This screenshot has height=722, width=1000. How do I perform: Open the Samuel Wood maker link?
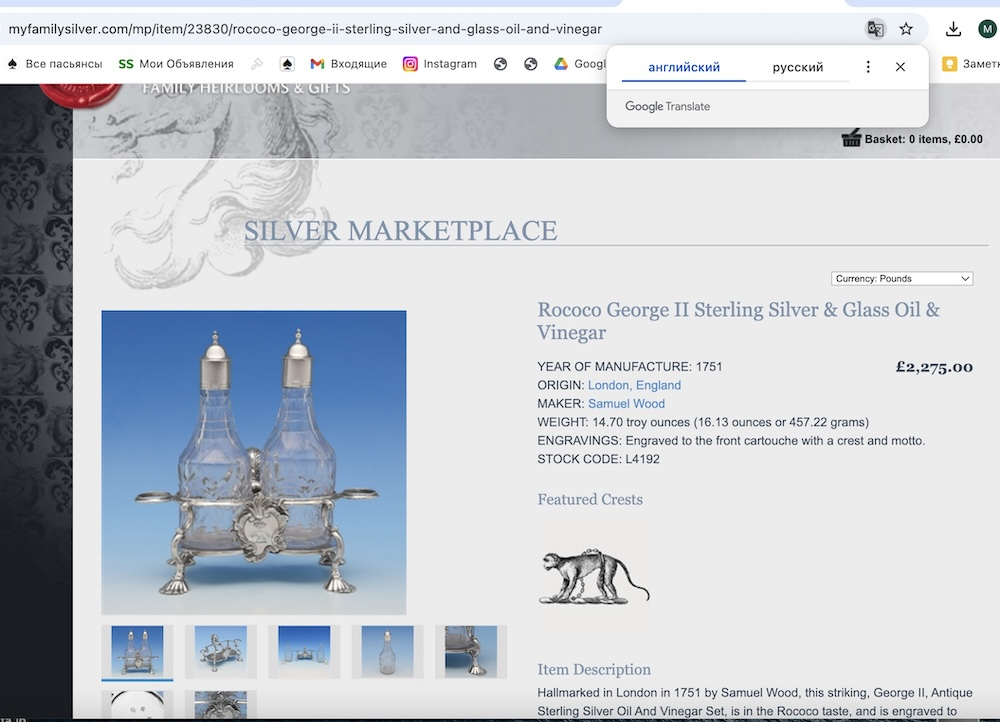click(626, 404)
